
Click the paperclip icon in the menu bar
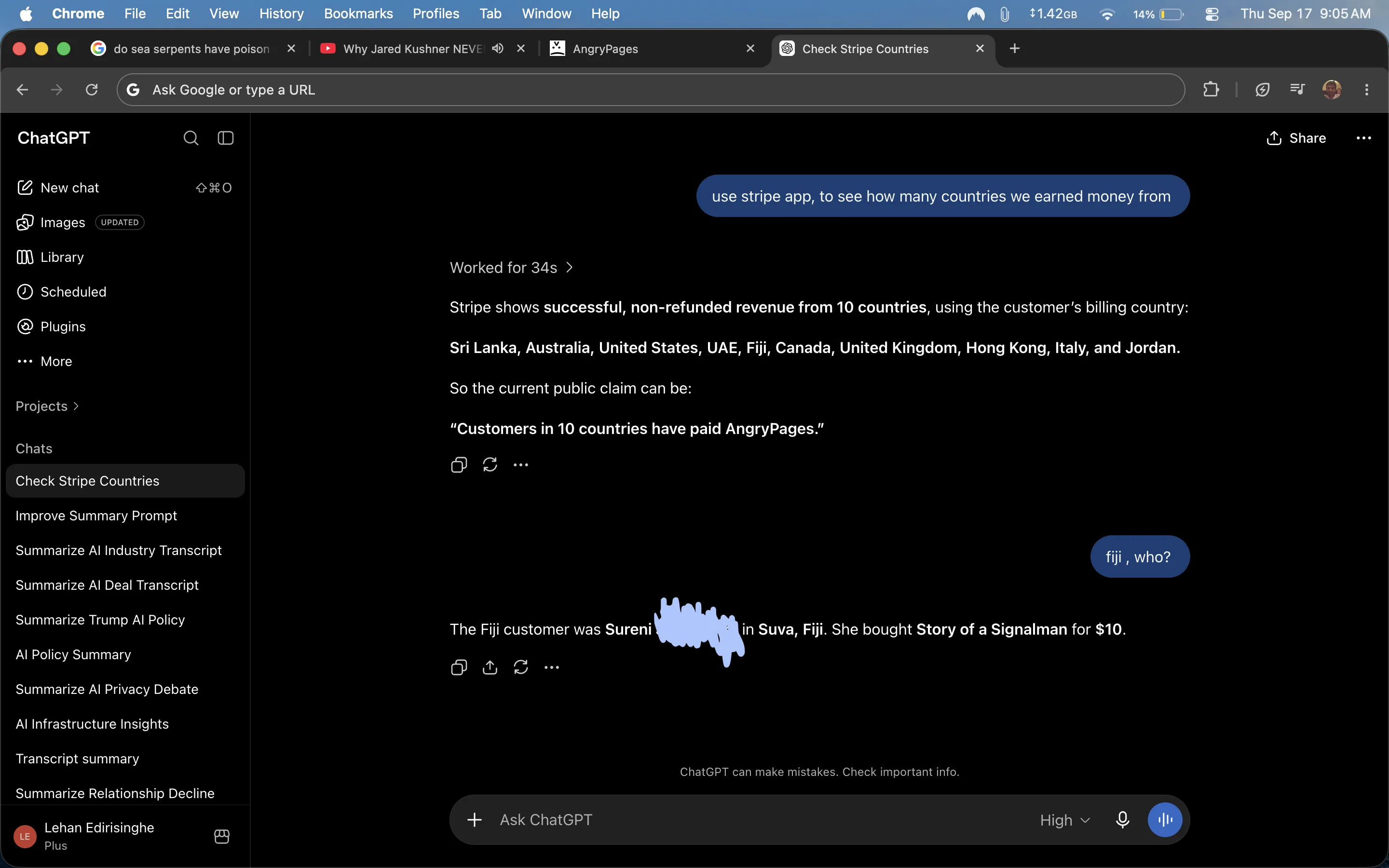point(1005,14)
